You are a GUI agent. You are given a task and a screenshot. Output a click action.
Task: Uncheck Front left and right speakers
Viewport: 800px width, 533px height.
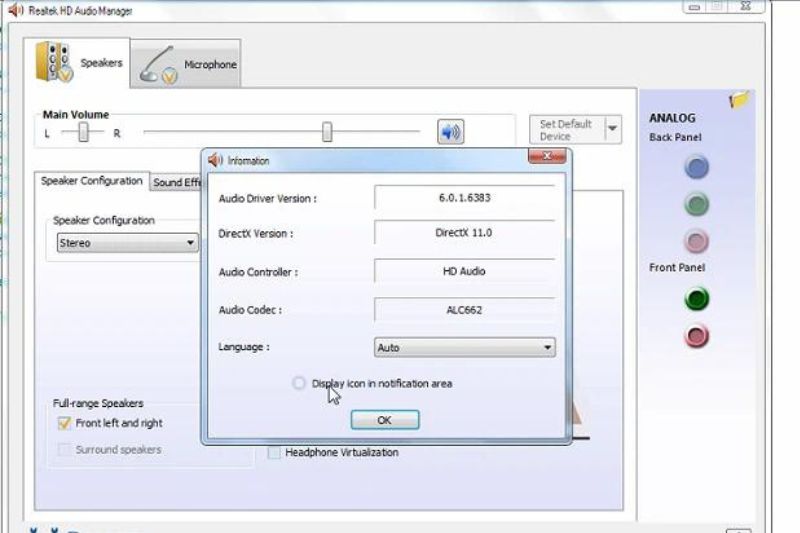coord(64,423)
